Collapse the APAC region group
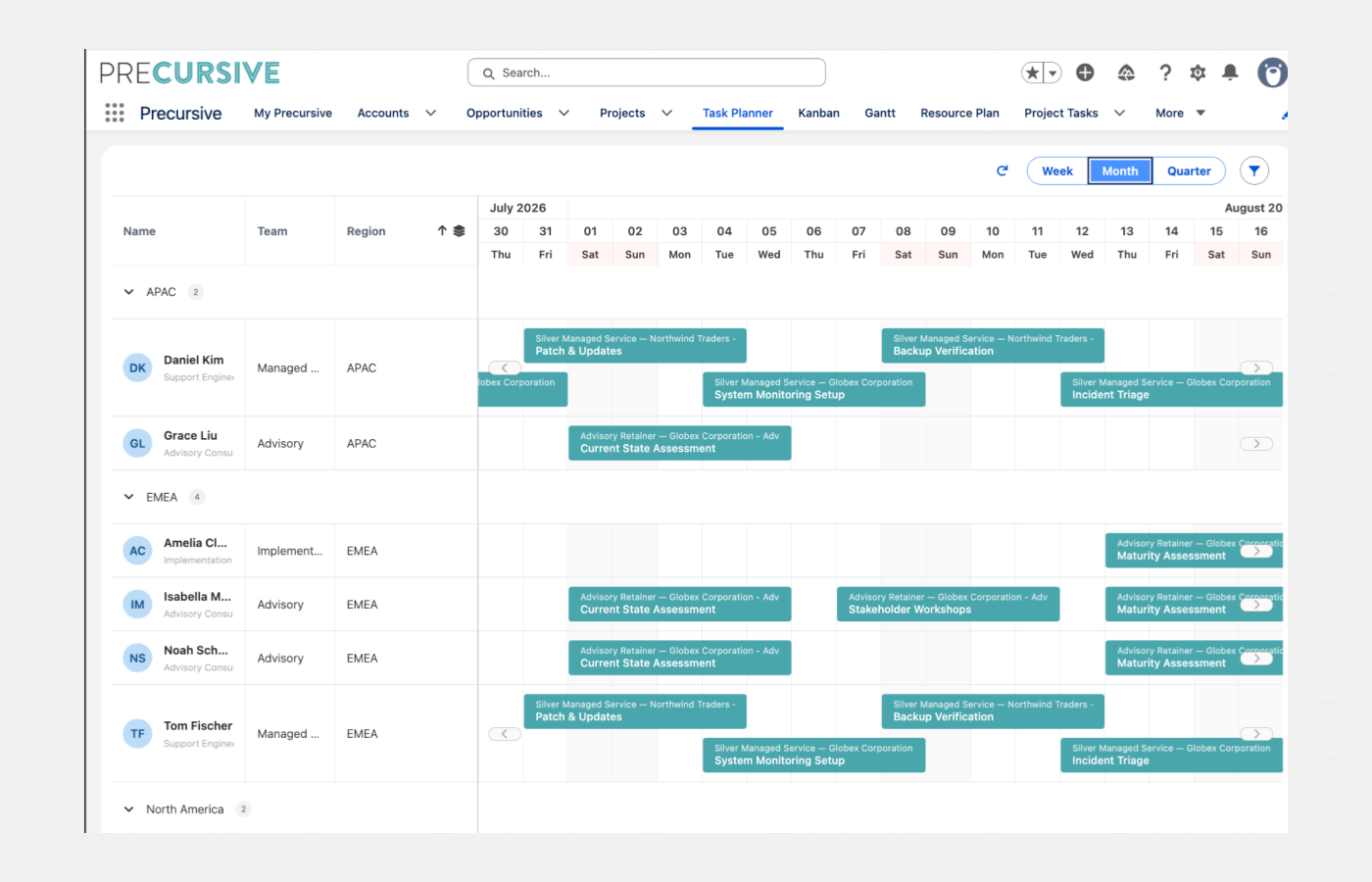 pos(128,292)
